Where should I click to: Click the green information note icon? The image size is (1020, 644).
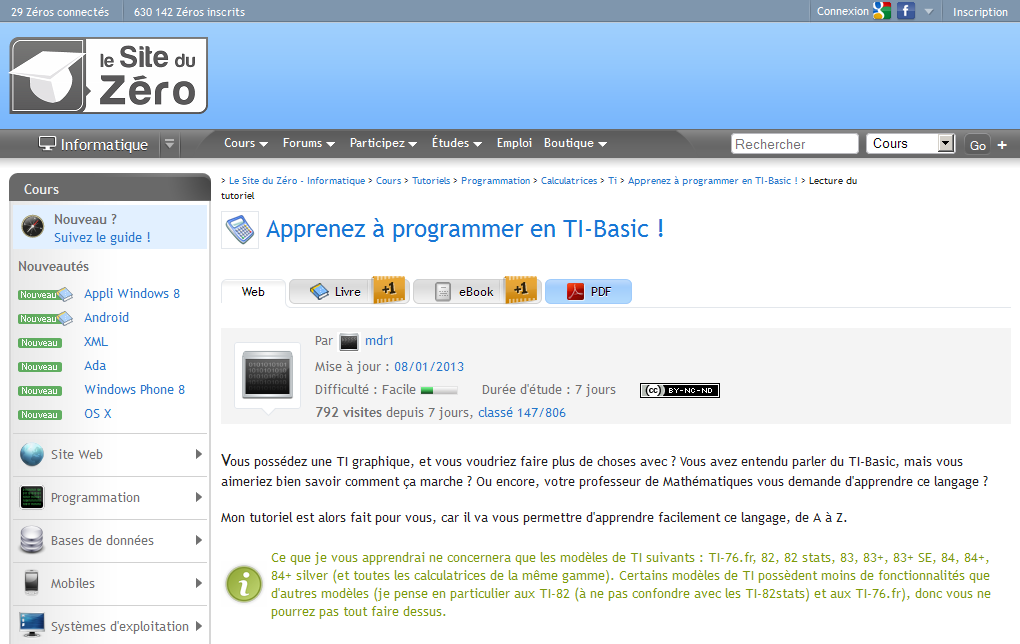click(244, 584)
